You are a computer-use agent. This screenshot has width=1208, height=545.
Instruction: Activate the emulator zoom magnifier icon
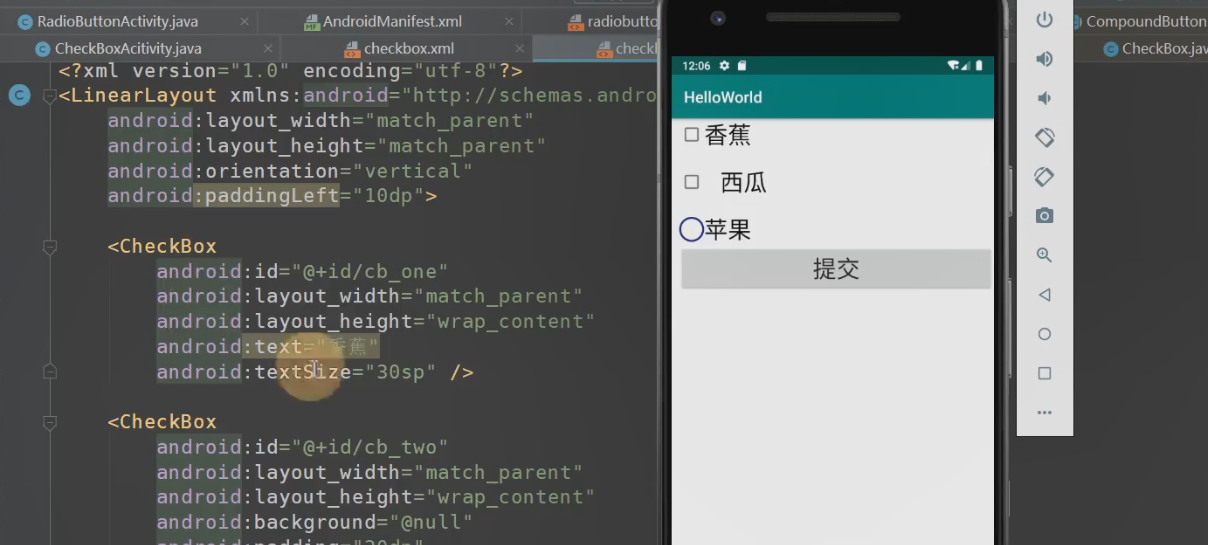coord(1044,255)
